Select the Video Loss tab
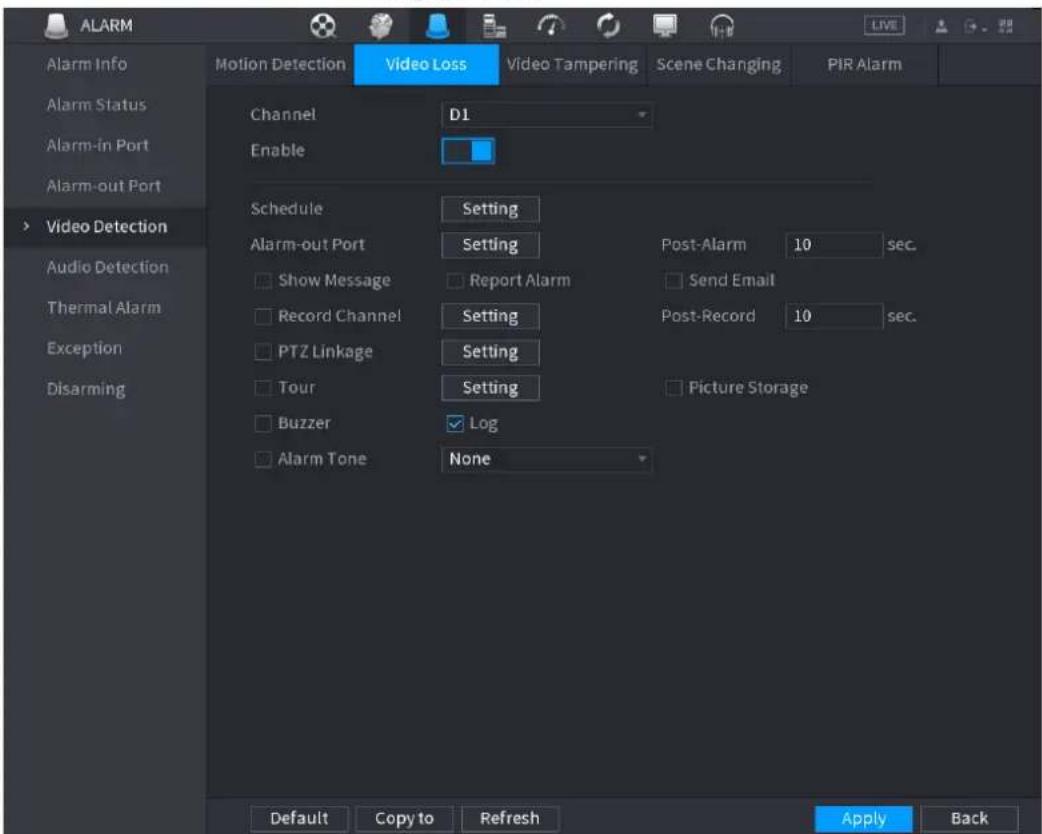This screenshot has height=834, width=1042. pos(426,64)
